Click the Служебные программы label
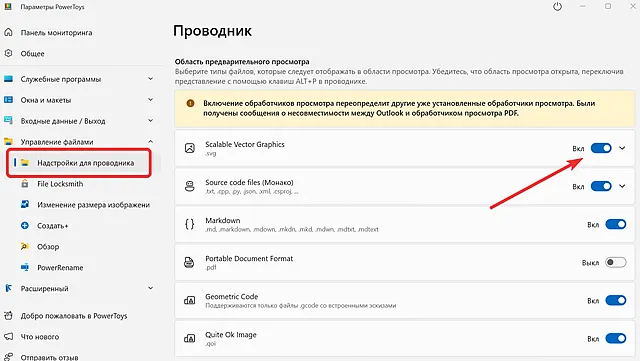 coord(61,79)
